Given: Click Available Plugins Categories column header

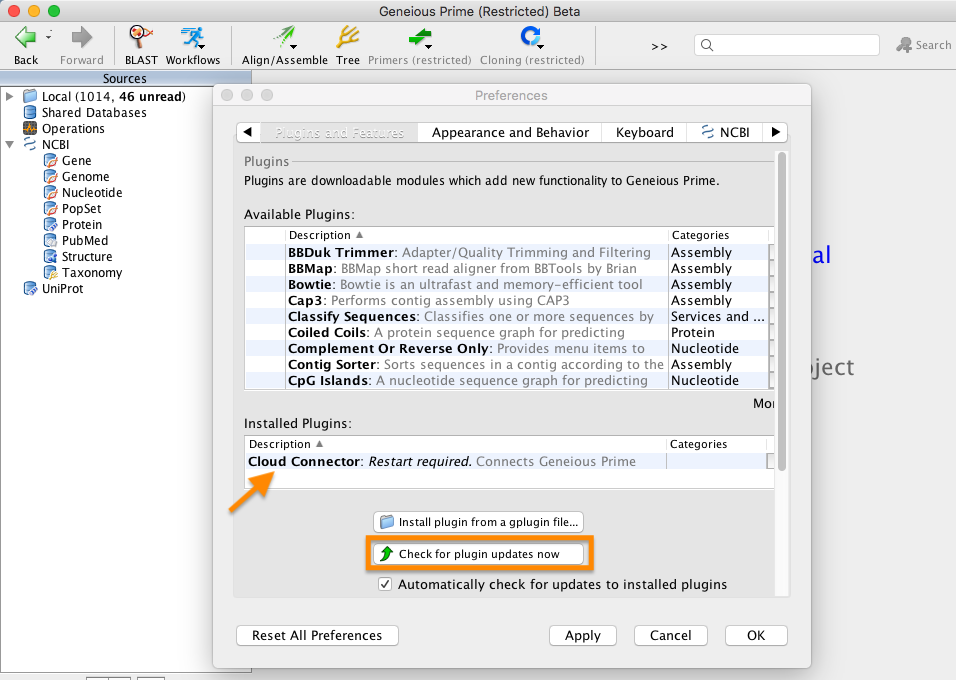Looking at the screenshot, I should [718, 235].
